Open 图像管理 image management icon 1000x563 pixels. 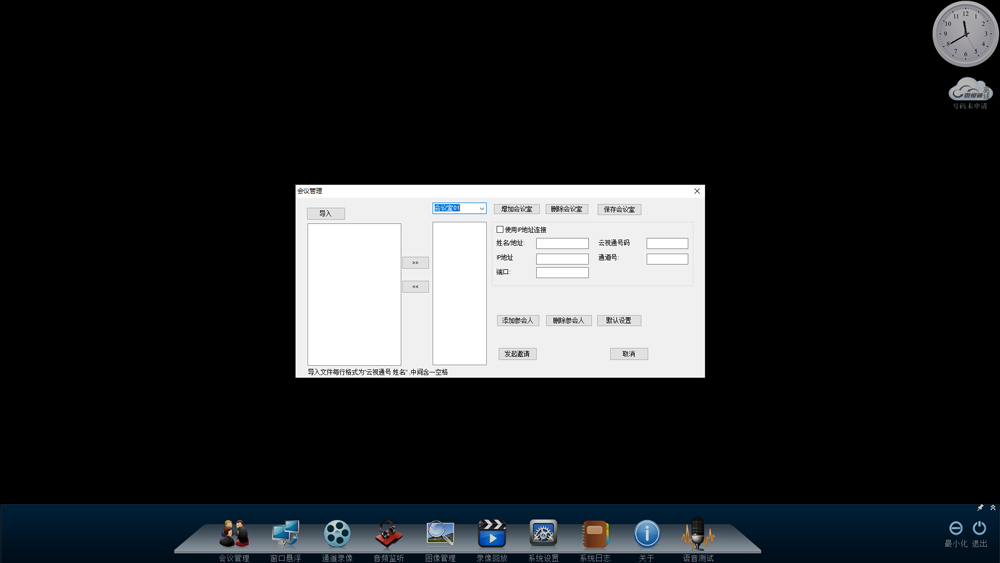(x=440, y=534)
